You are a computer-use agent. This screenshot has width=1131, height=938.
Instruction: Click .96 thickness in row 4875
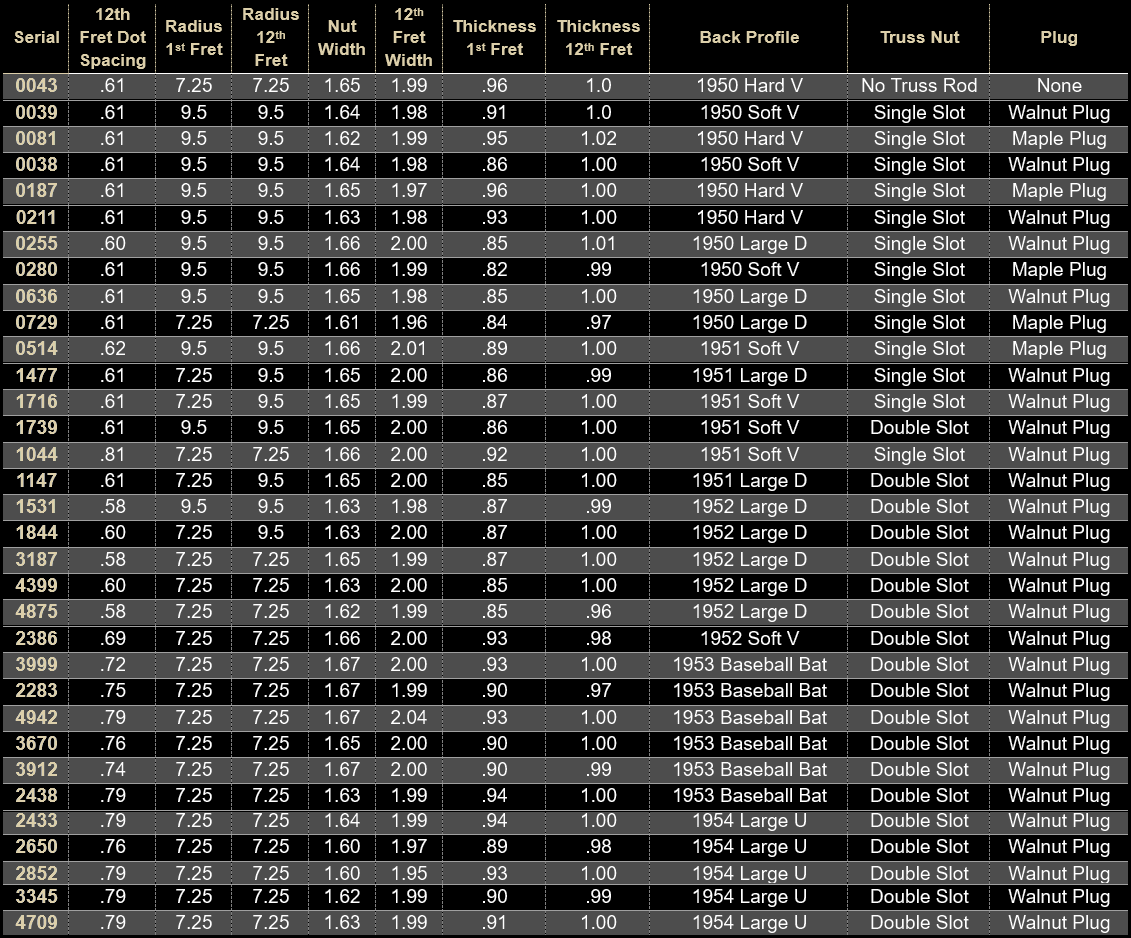coord(599,611)
